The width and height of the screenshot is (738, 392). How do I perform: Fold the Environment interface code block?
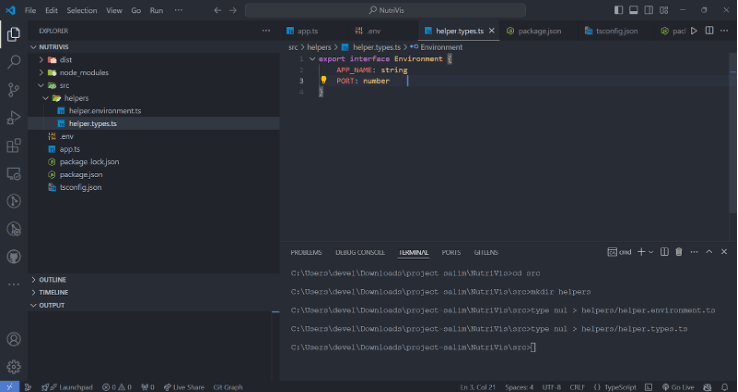click(312, 59)
